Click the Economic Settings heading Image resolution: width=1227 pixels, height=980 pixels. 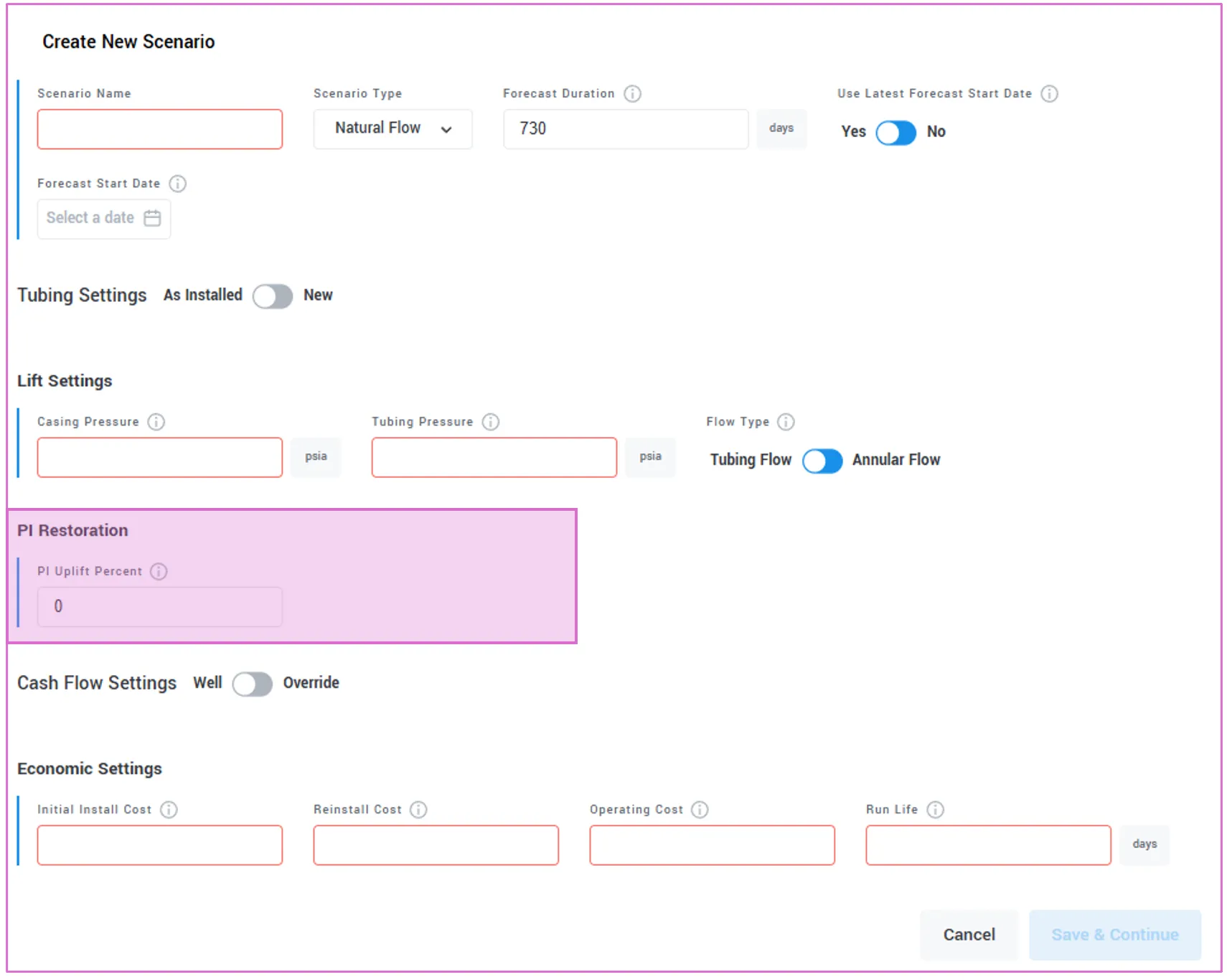click(x=90, y=768)
